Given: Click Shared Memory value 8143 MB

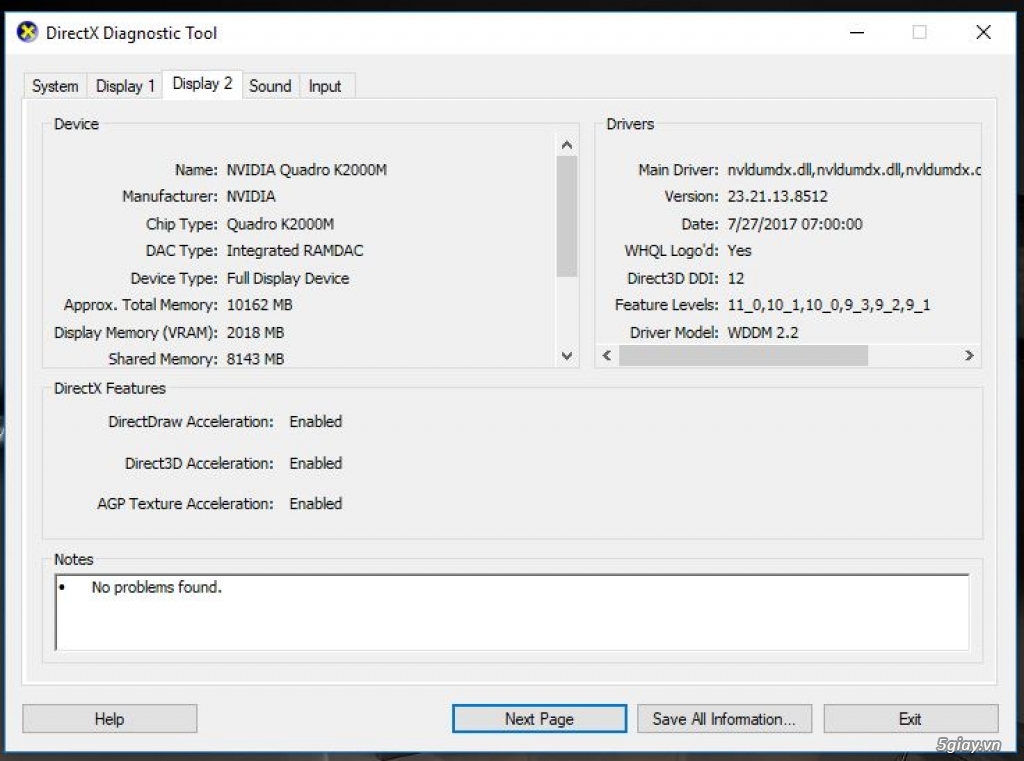Looking at the screenshot, I should click(255, 359).
